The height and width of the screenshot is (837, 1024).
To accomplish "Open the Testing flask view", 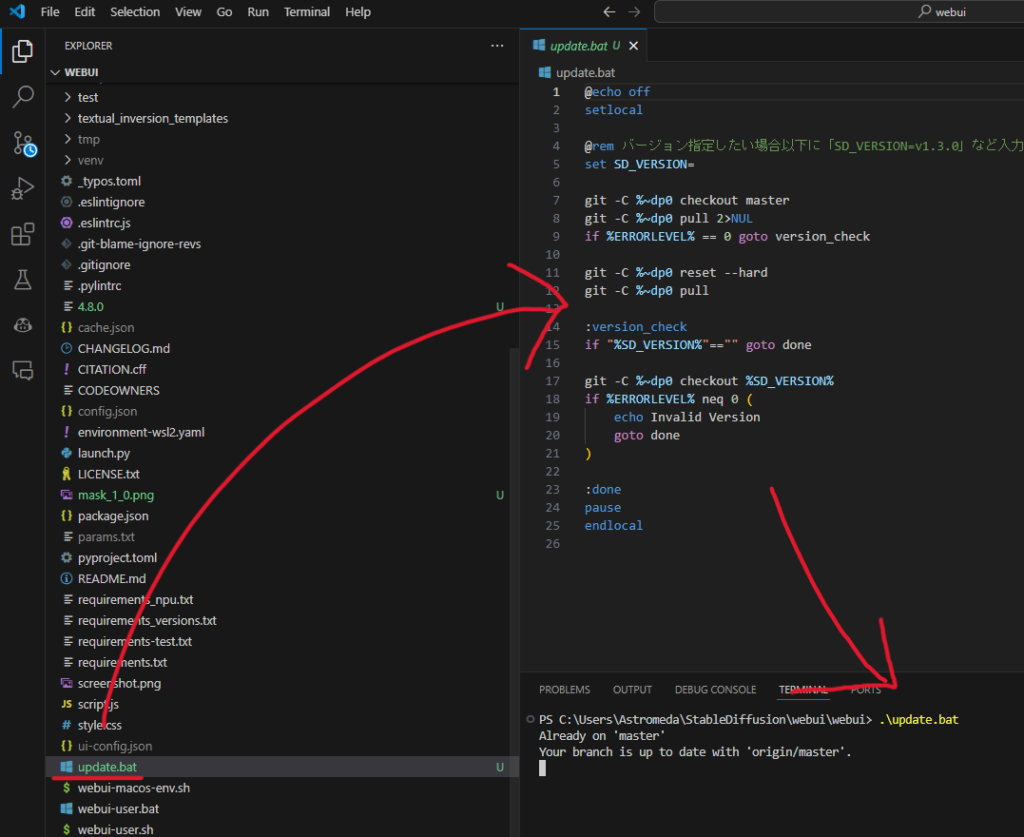I will click(23, 280).
